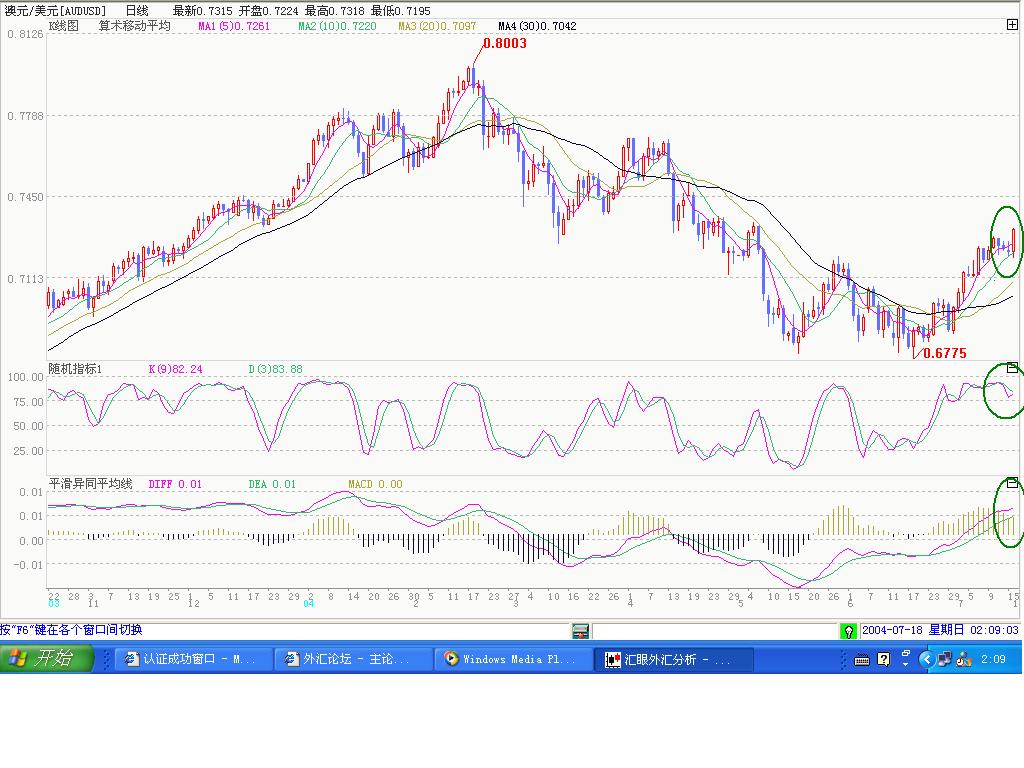Image resolution: width=1024 pixels, height=768 pixels.
Task: Click the language bar keyboard icon
Action: click(862, 660)
